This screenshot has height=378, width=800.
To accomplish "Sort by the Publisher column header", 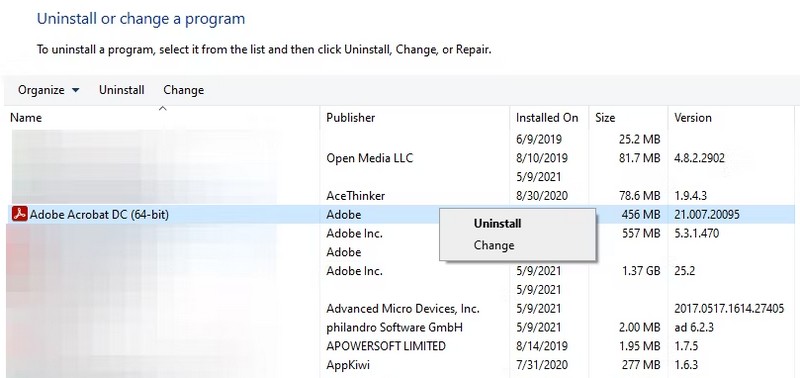I will pyautogui.click(x=351, y=118).
